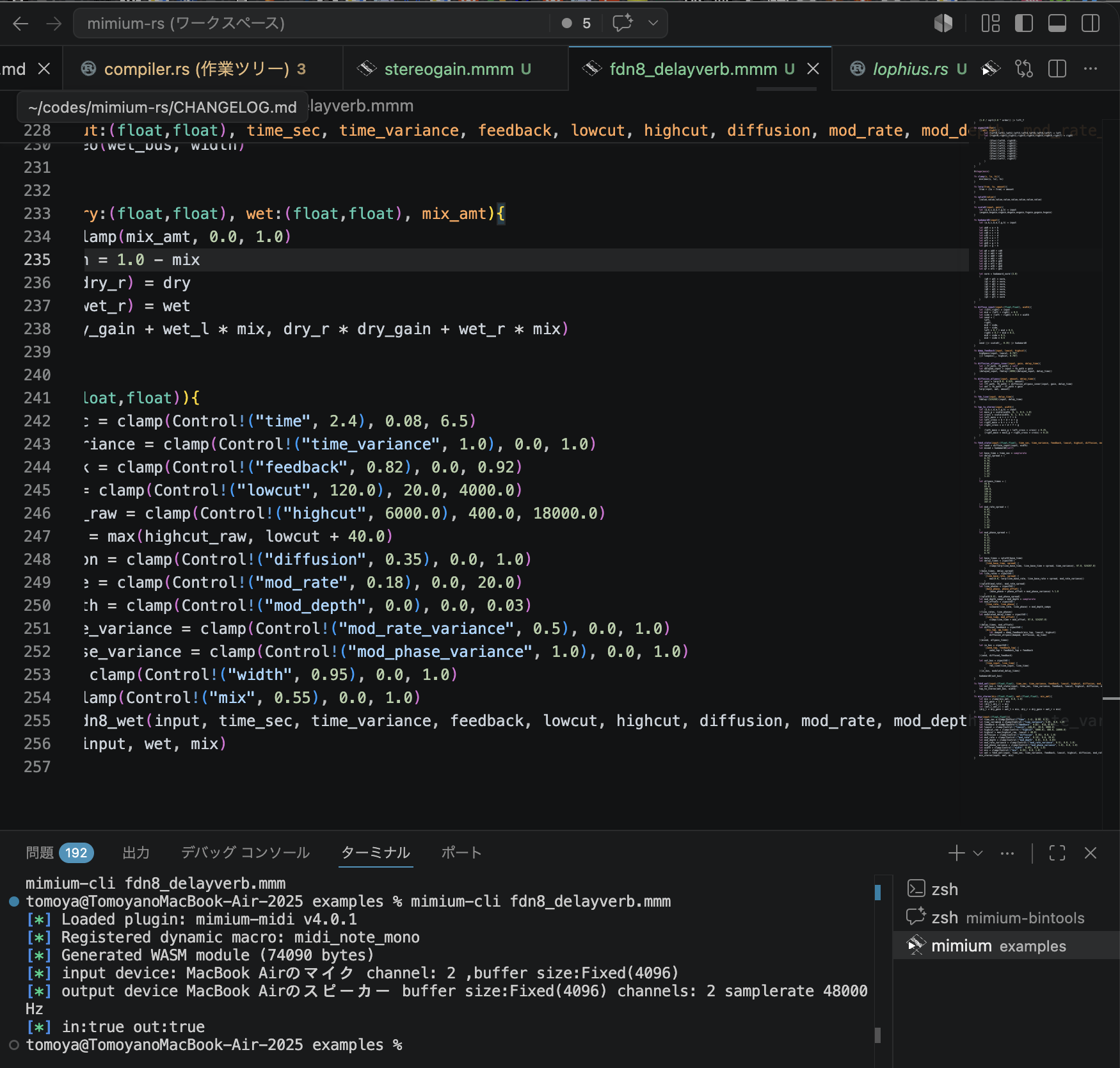
Task: Expand the chat dropdown chevron in title bar
Action: click(x=653, y=23)
